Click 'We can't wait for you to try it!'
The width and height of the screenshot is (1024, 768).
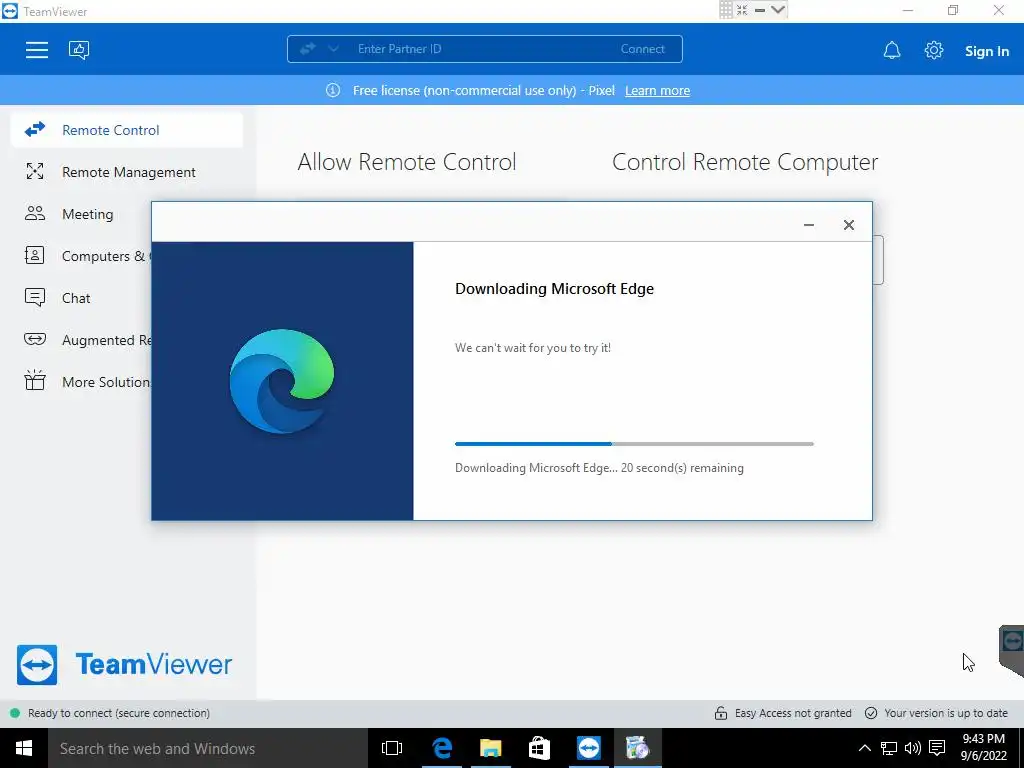(x=533, y=348)
